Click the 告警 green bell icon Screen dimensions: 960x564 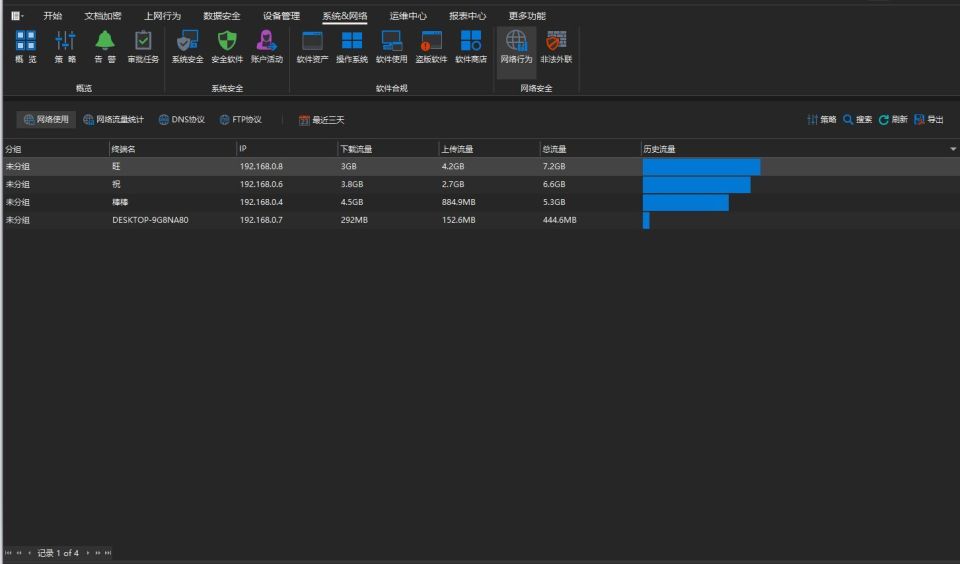pos(105,47)
